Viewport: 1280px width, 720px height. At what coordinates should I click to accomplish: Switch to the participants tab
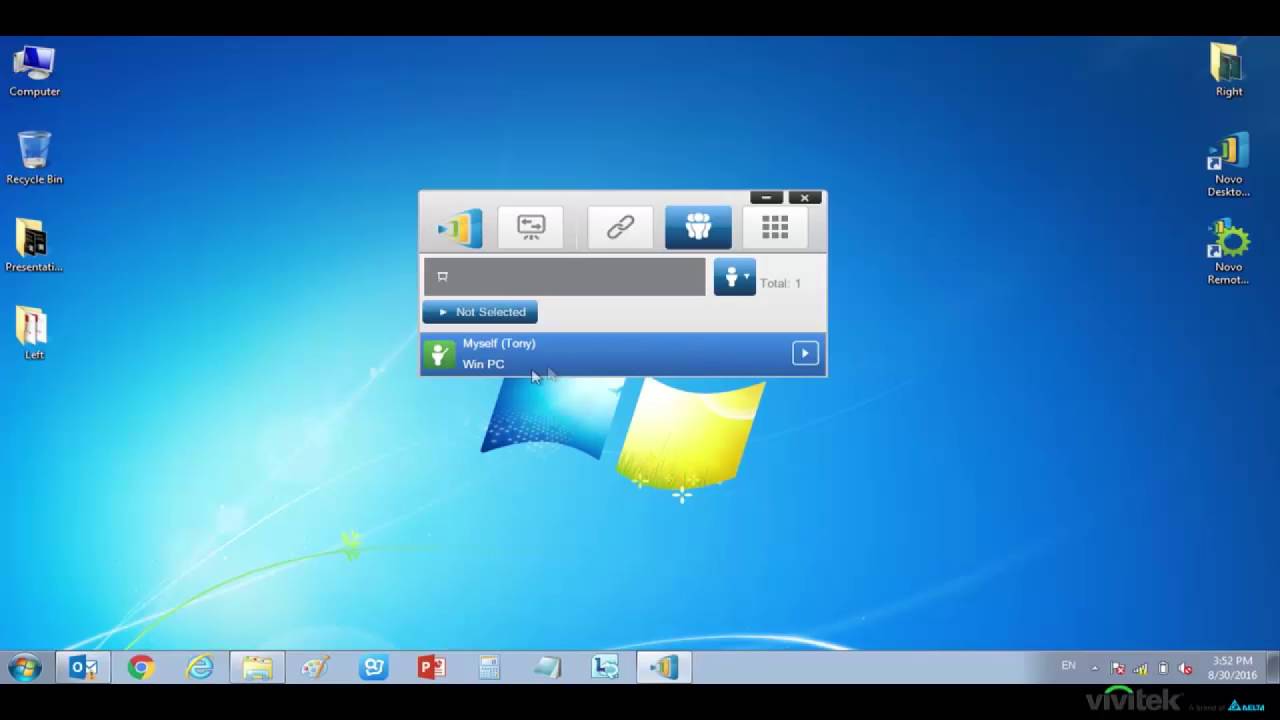coord(698,227)
